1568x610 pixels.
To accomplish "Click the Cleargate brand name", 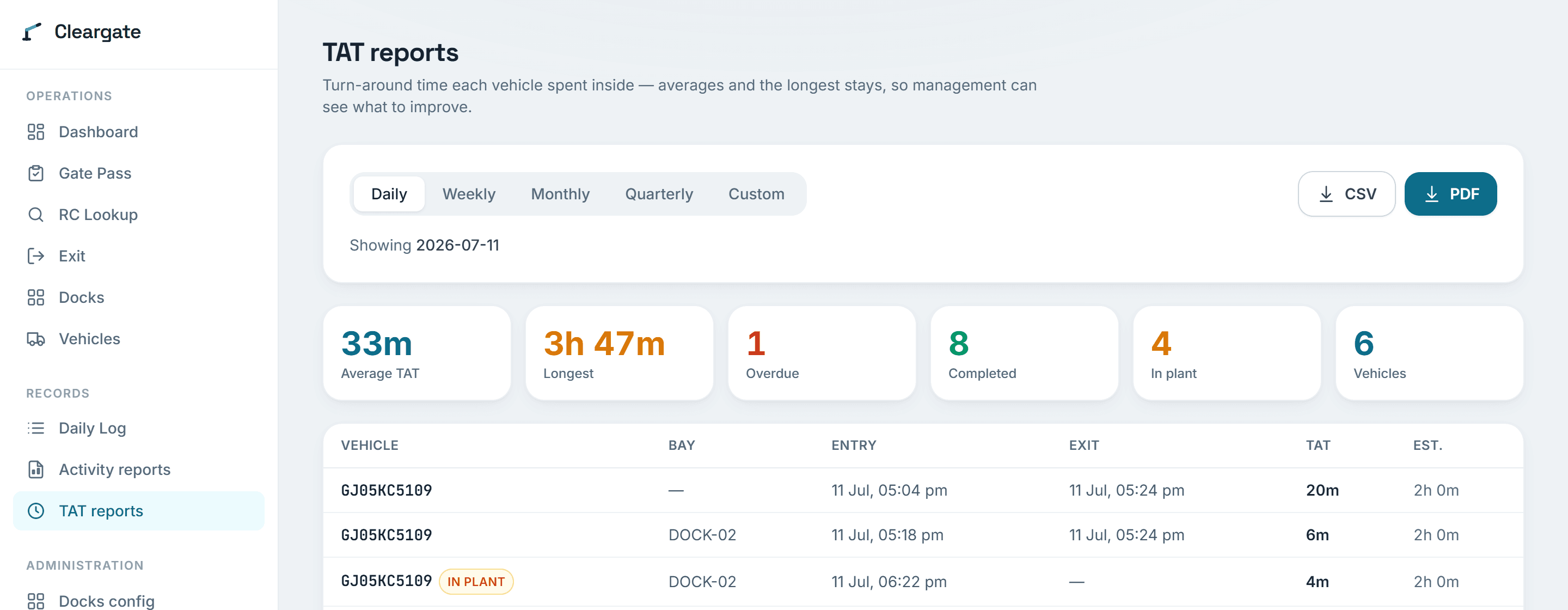I will [97, 32].
